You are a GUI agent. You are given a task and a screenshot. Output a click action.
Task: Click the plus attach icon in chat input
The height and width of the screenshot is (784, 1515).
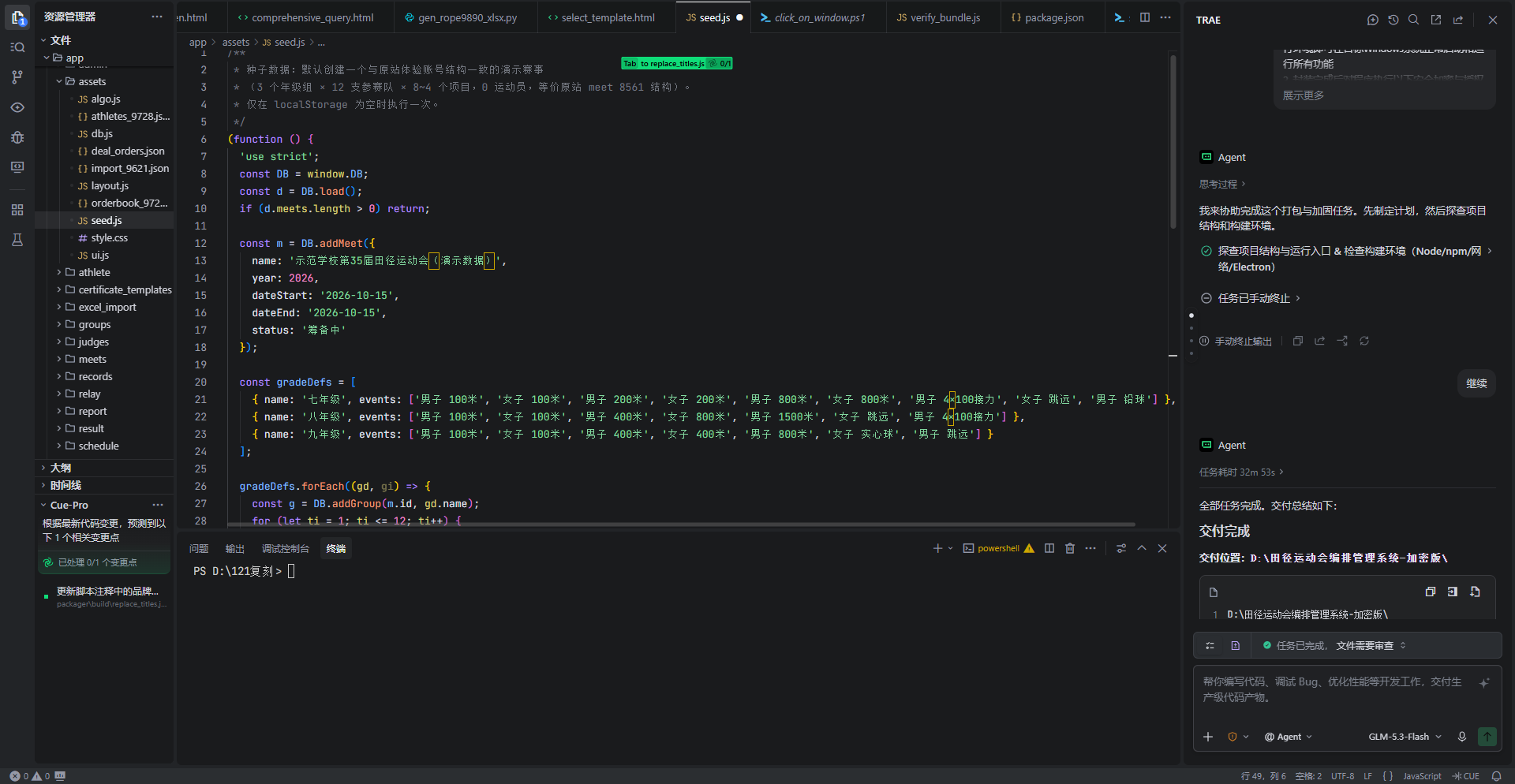[1208, 737]
